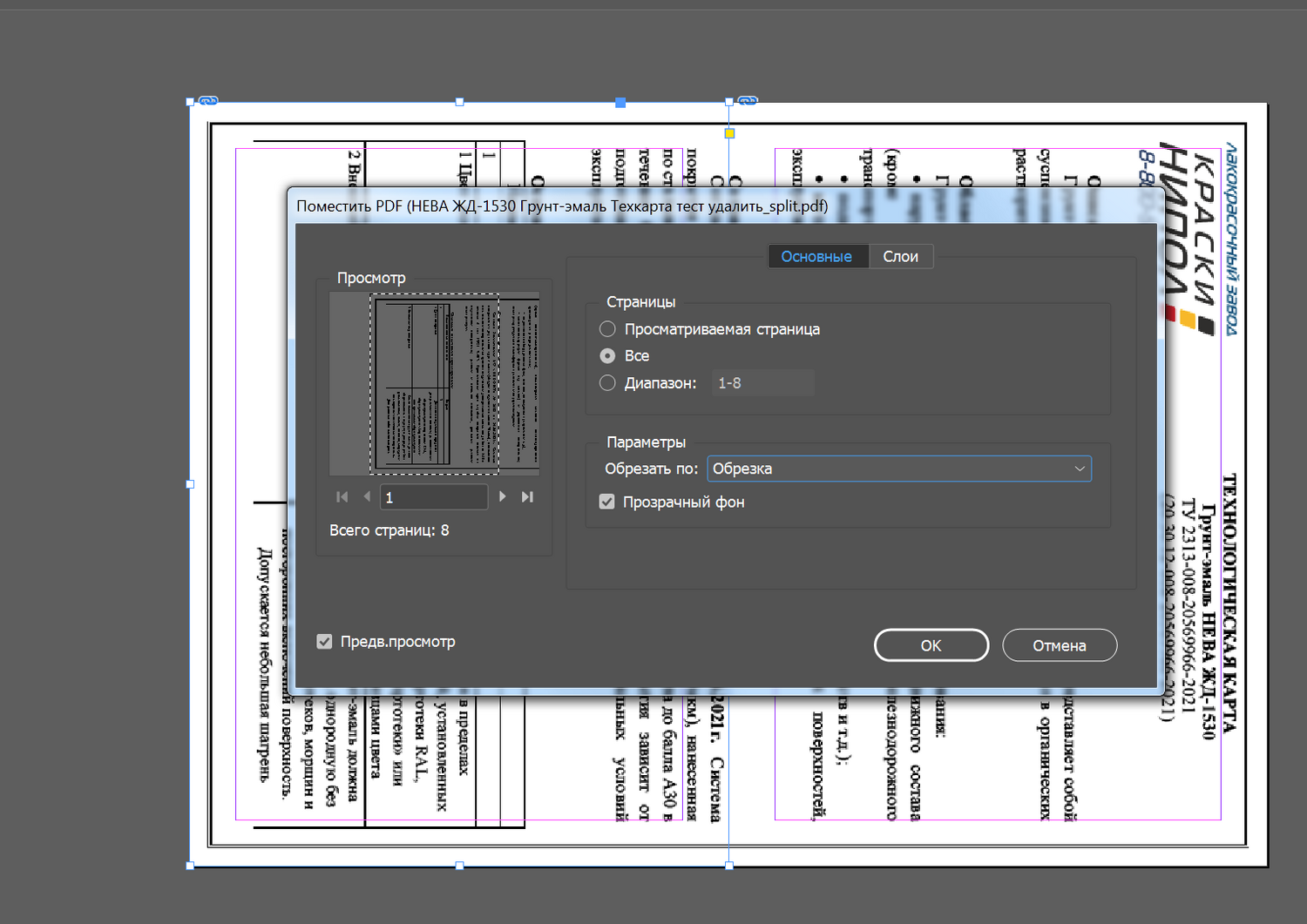Select Диапазон radio option

pos(607,382)
